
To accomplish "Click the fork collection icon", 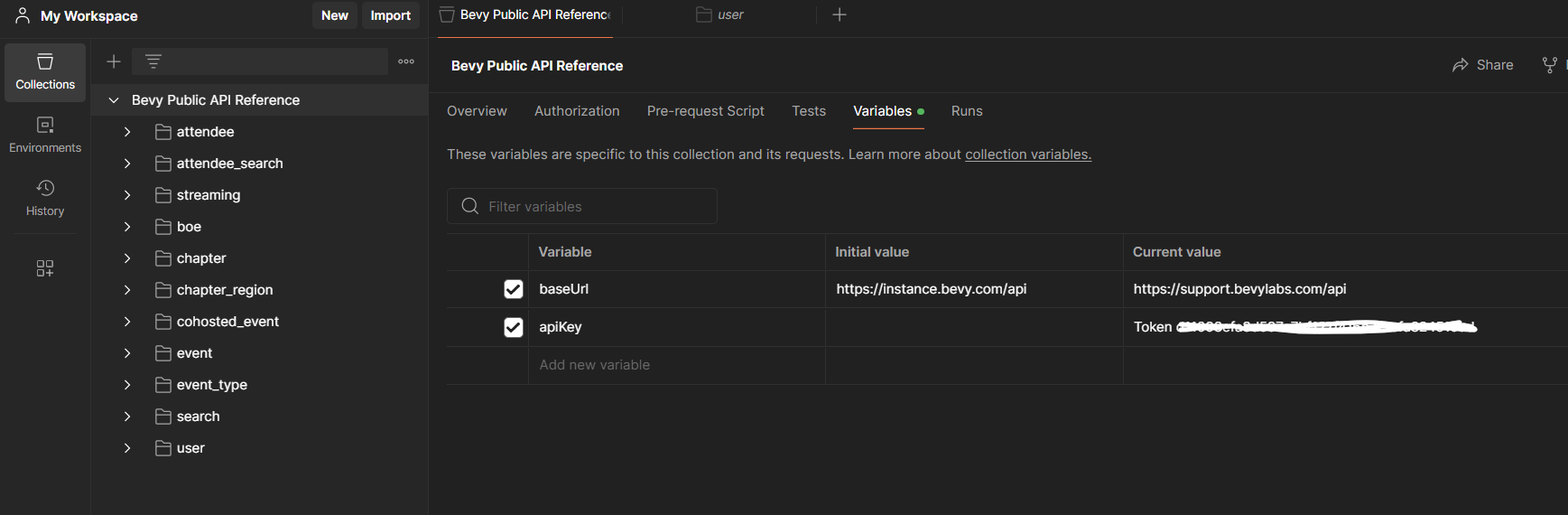I will pyautogui.click(x=1549, y=65).
